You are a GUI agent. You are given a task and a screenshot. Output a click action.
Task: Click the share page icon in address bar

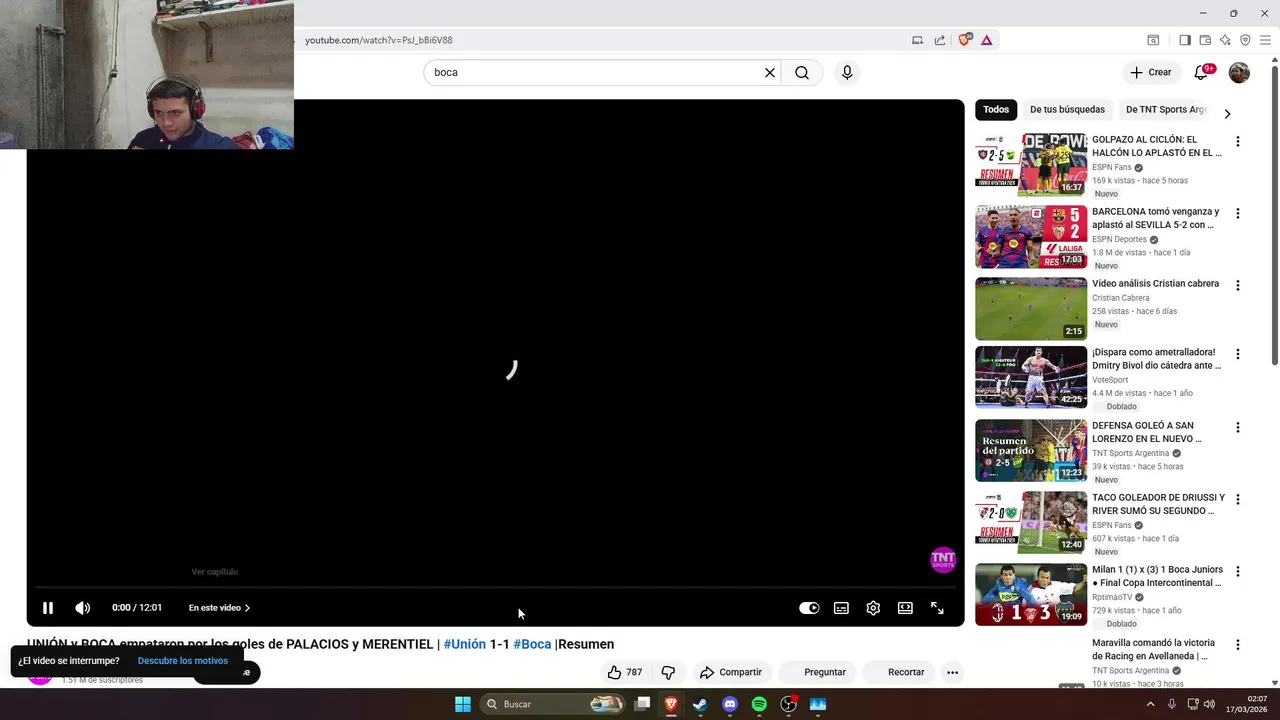point(940,40)
